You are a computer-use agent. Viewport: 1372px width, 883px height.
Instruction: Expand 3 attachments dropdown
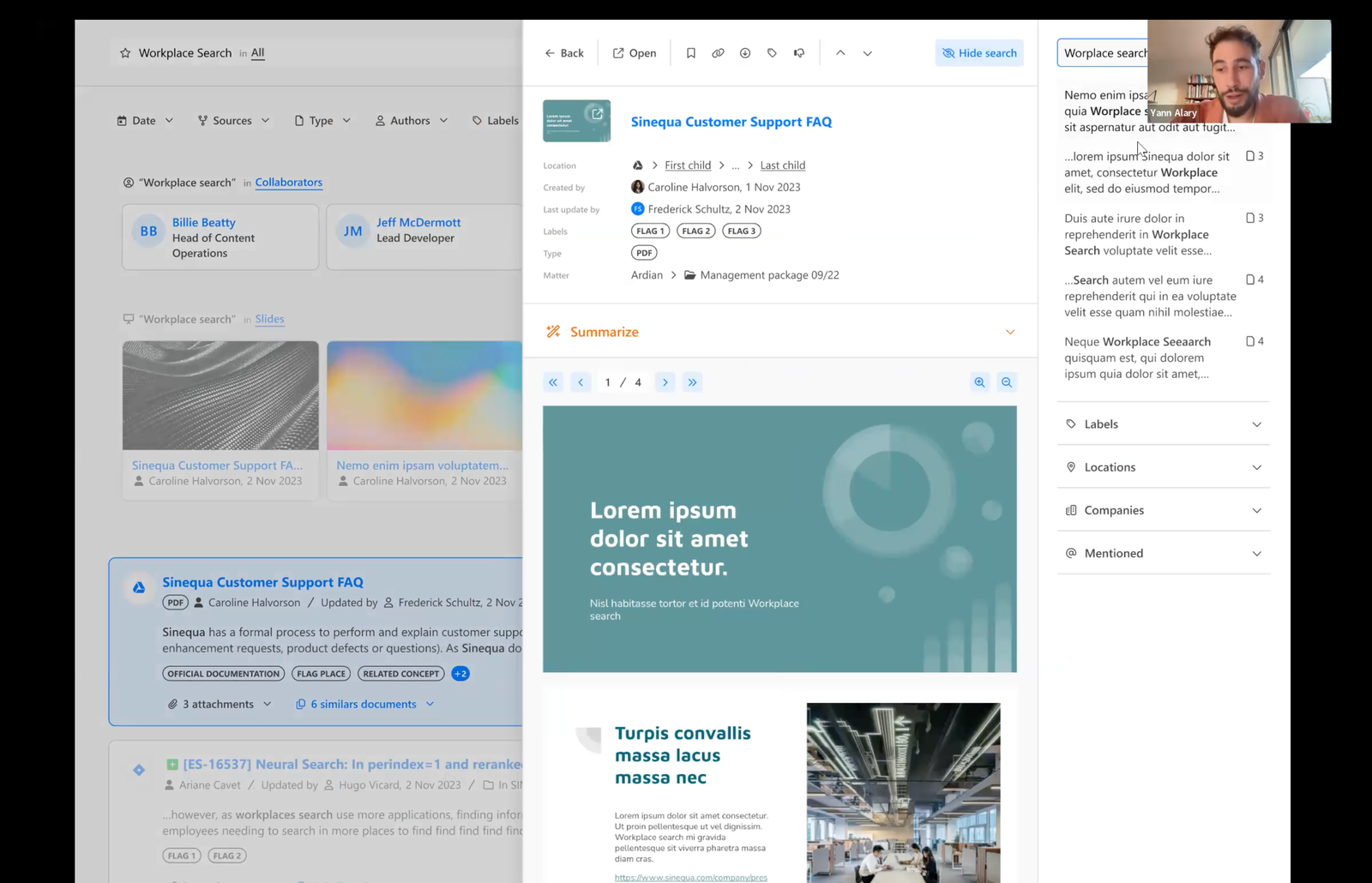(220, 704)
